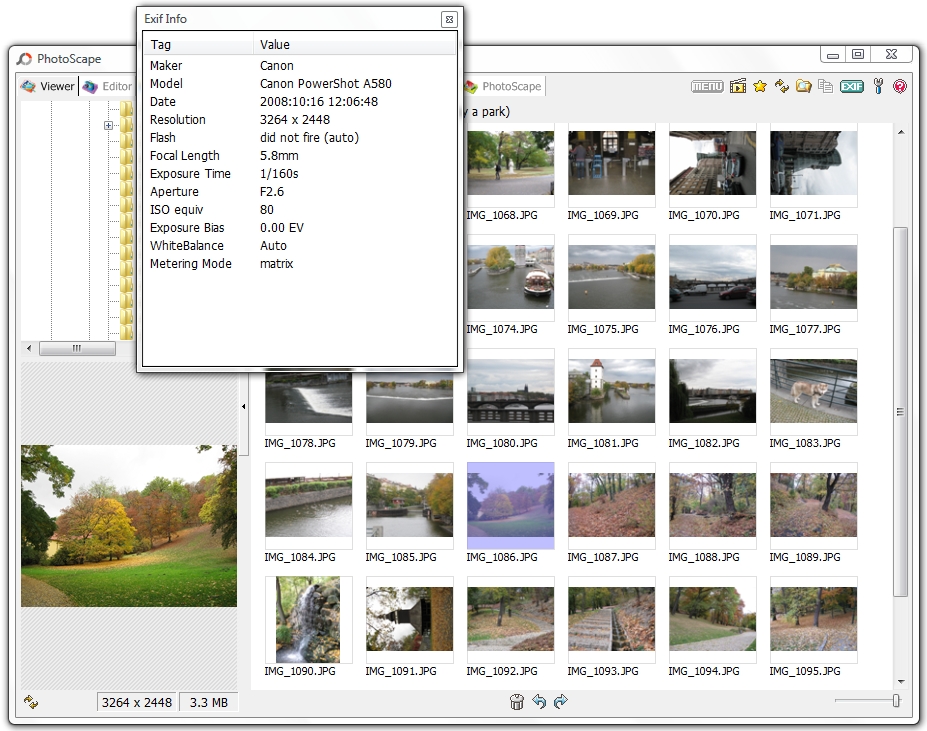927x731 pixels.
Task: Select the waterfall thumbnail IMG_1090.JPG
Action: [308, 620]
